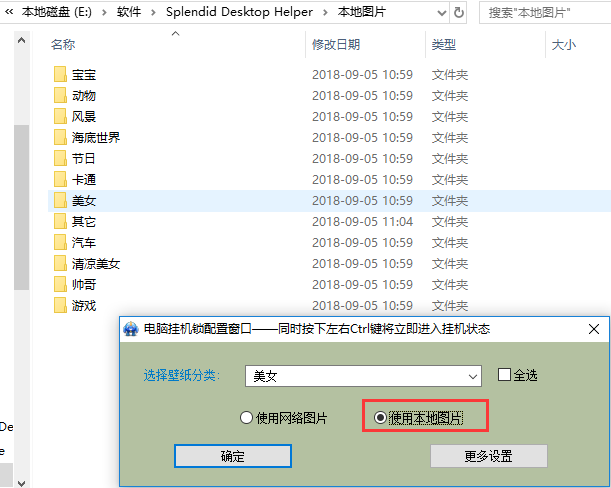The height and width of the screenshot is (488, 611).
Task: Select the 清凉美女 folder name
Action: (x=96, y=264)
